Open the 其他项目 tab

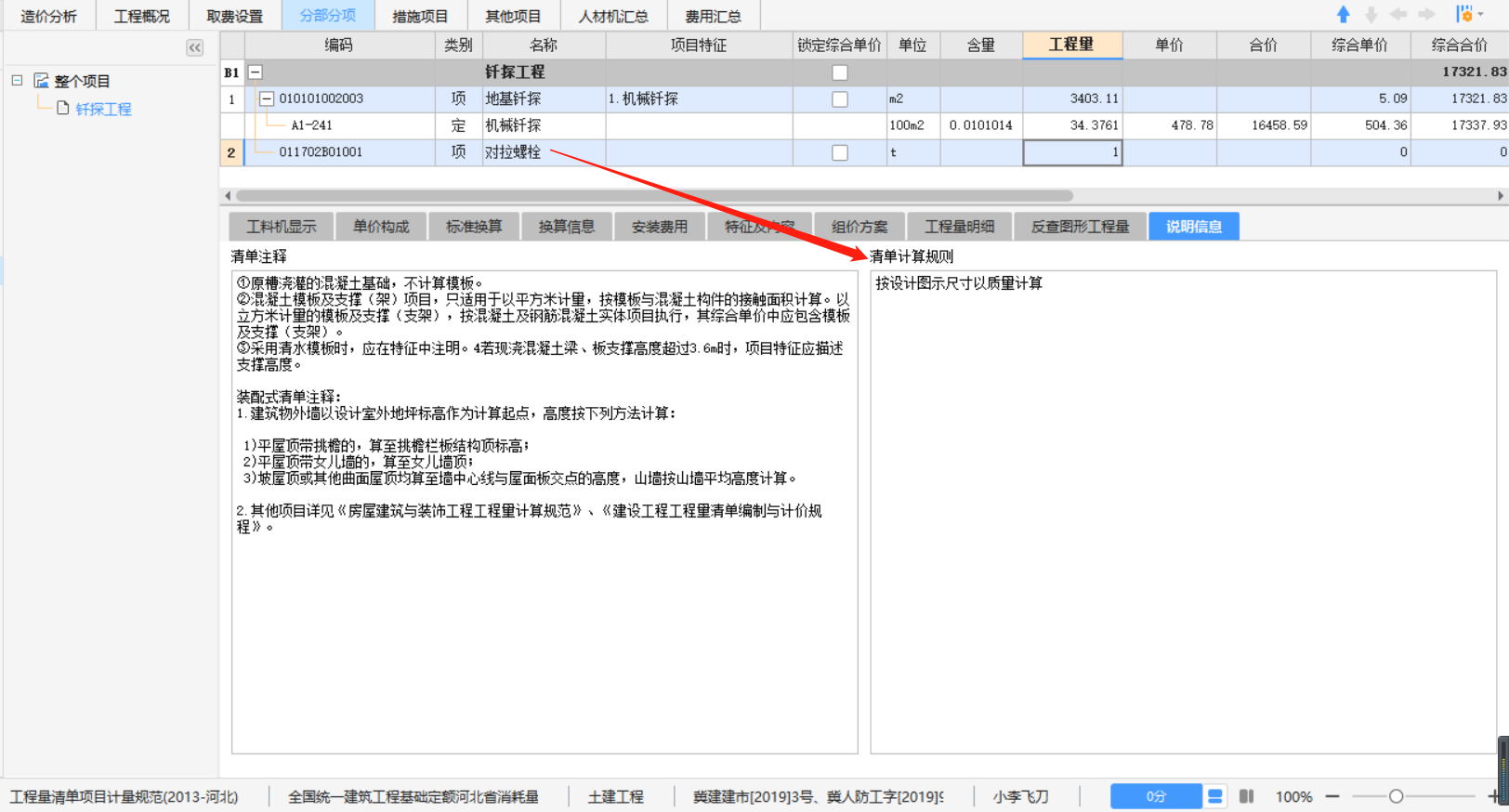tap(513, 16)
